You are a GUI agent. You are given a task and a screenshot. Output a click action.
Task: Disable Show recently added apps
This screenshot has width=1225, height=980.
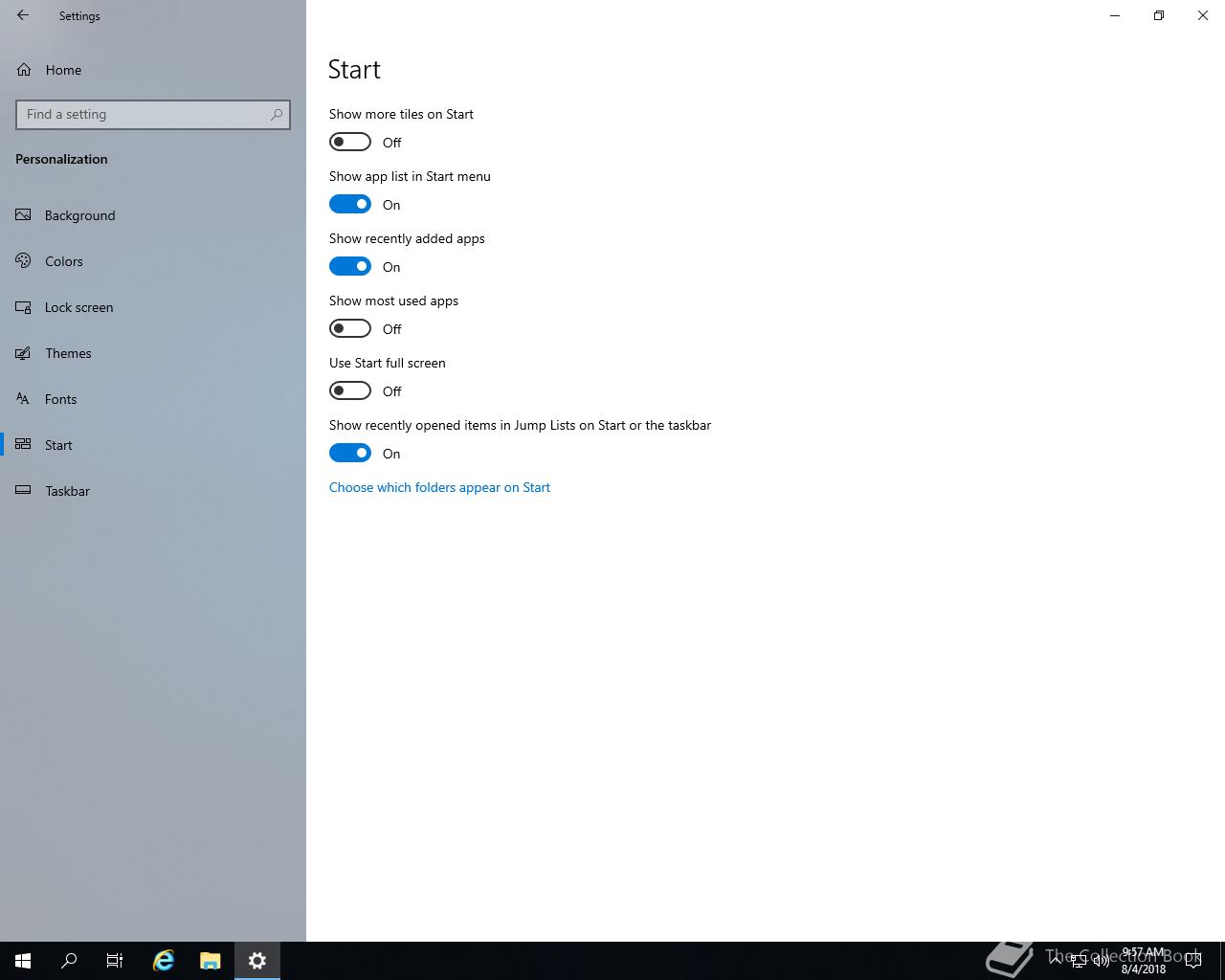[x=350, y=266]
